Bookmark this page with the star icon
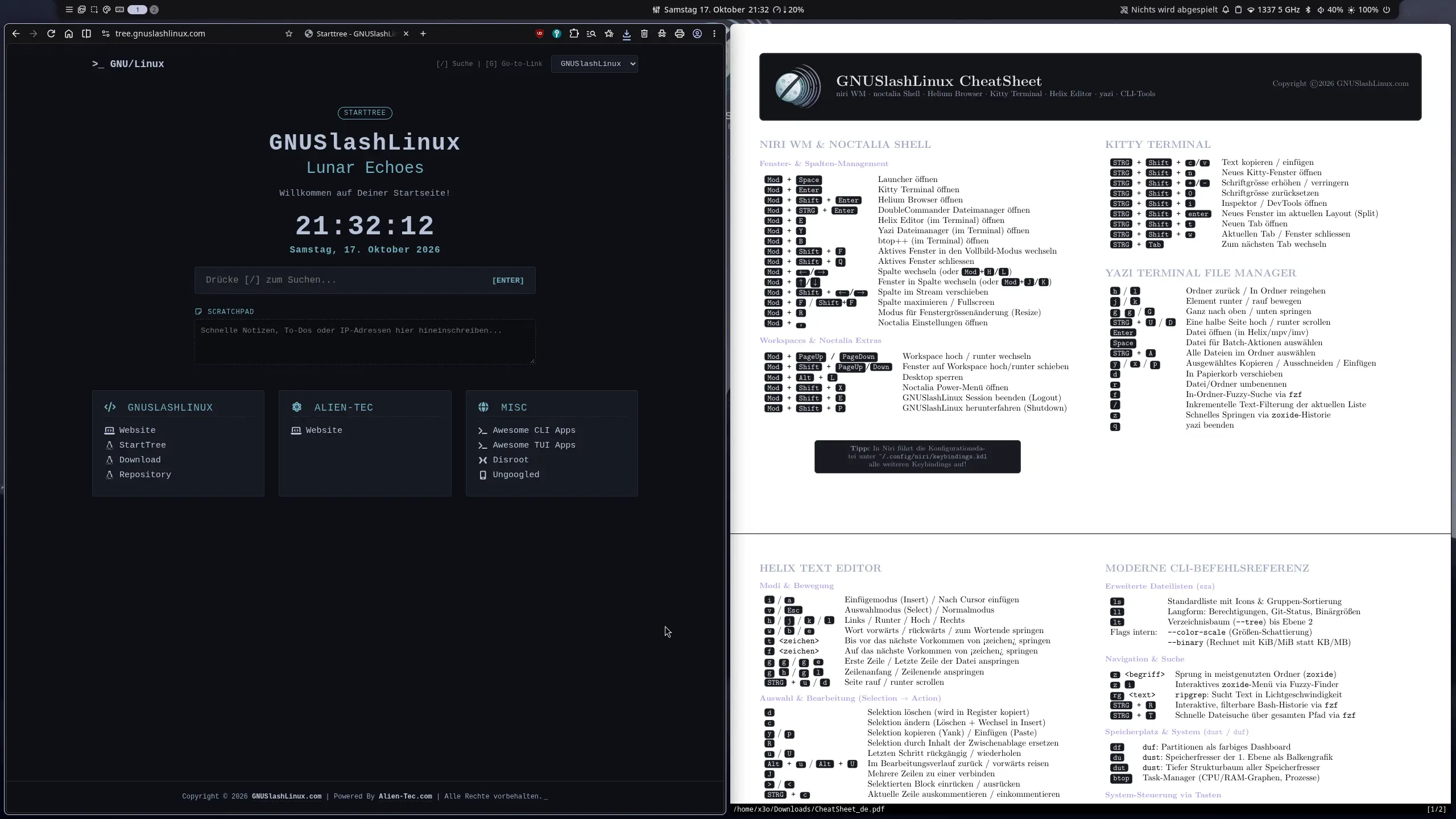Viewport: 1456px width, 819px height. click(289, 34)
